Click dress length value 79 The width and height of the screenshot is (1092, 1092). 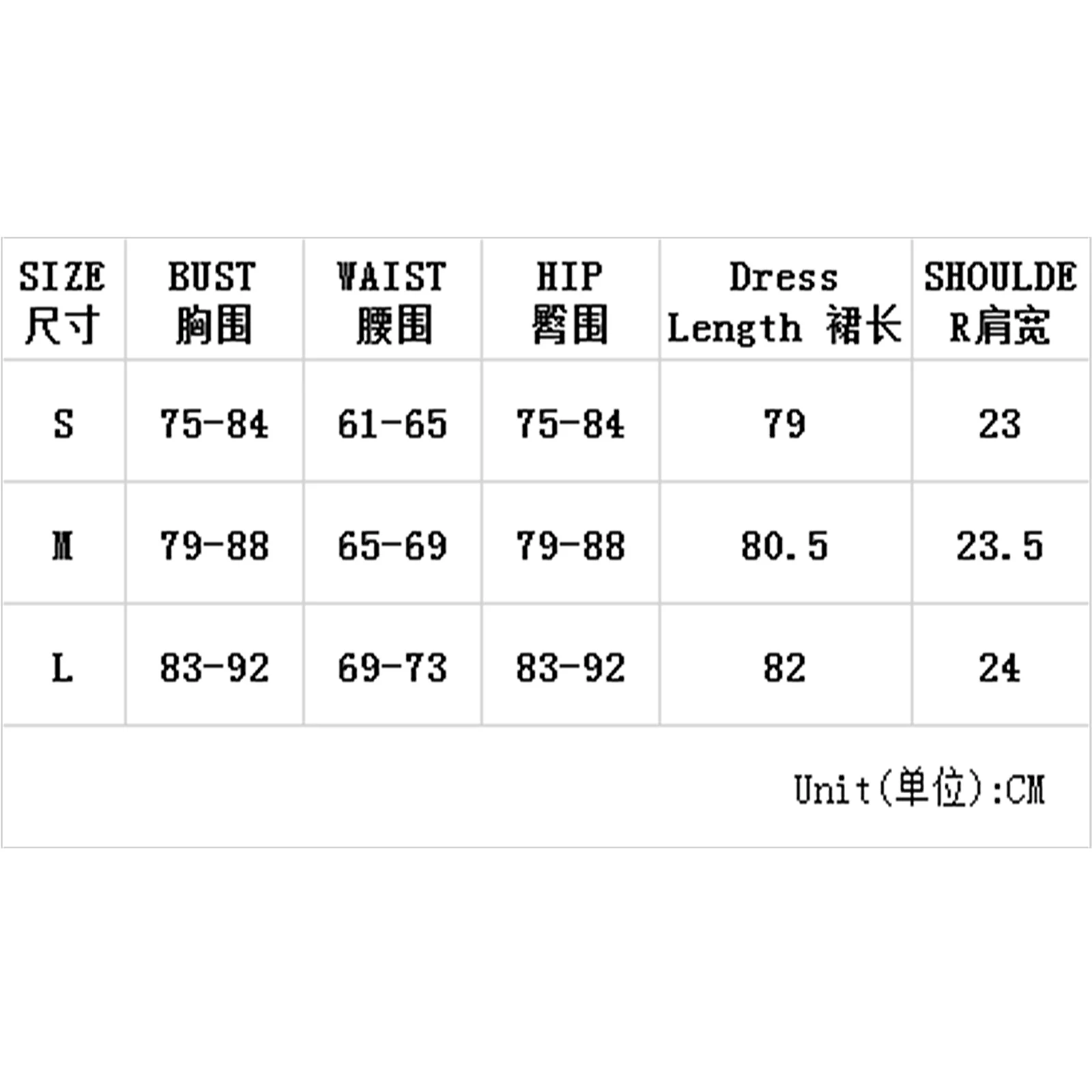[785, 424]
